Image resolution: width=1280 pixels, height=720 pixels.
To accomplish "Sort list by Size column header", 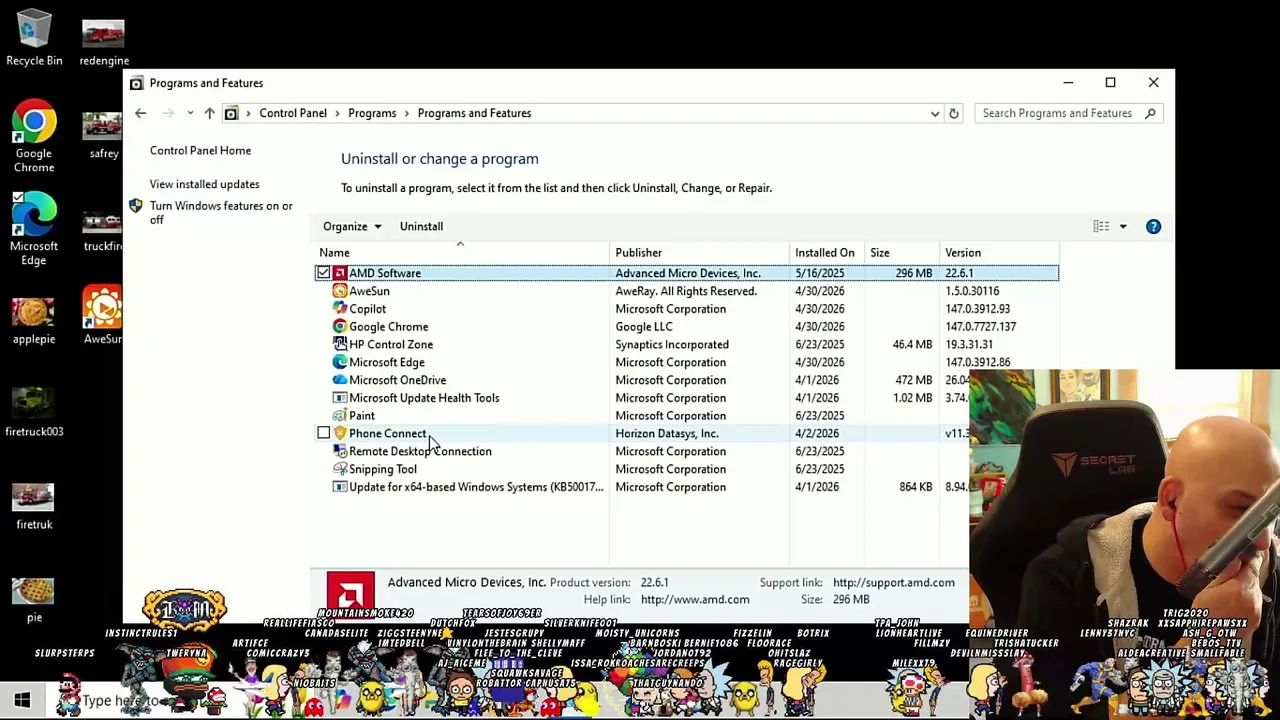I will tap(900, 253).
